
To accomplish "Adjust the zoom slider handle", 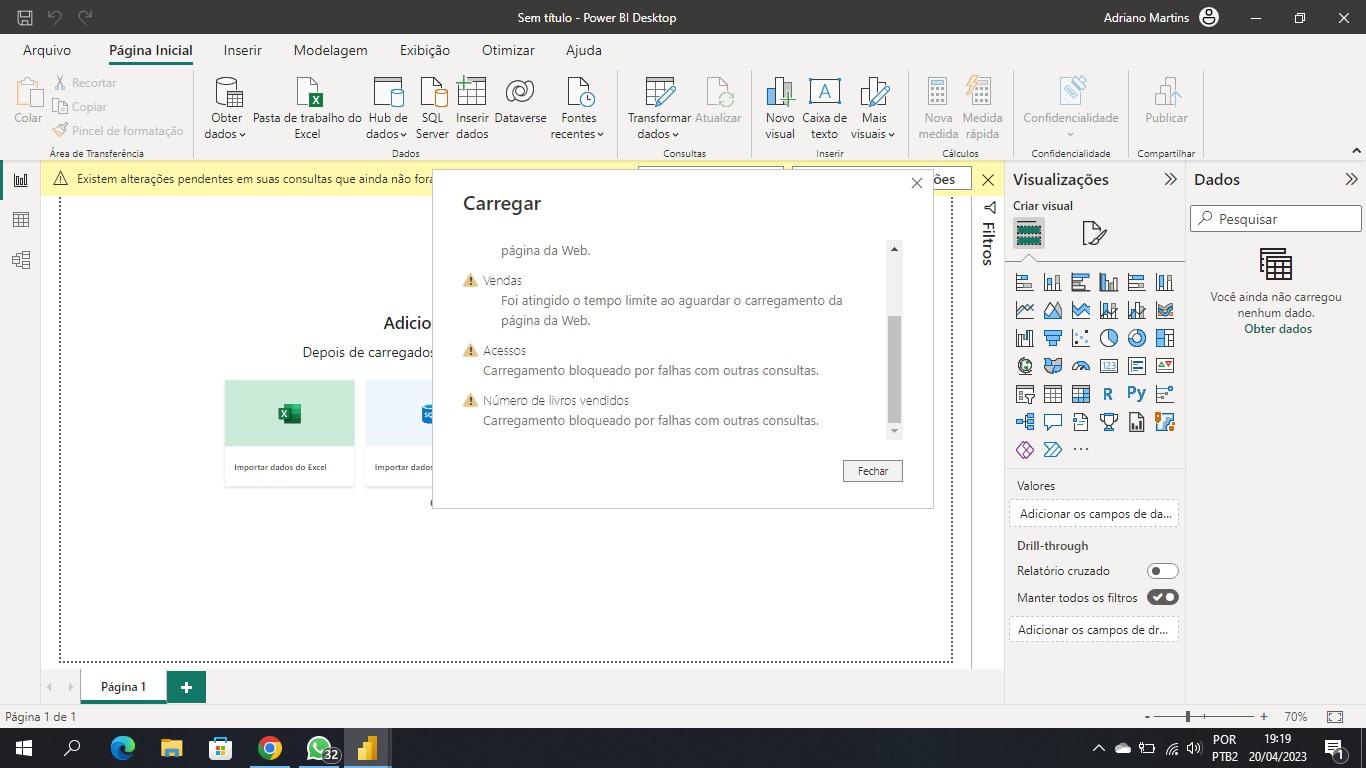I will point(1188,716).
